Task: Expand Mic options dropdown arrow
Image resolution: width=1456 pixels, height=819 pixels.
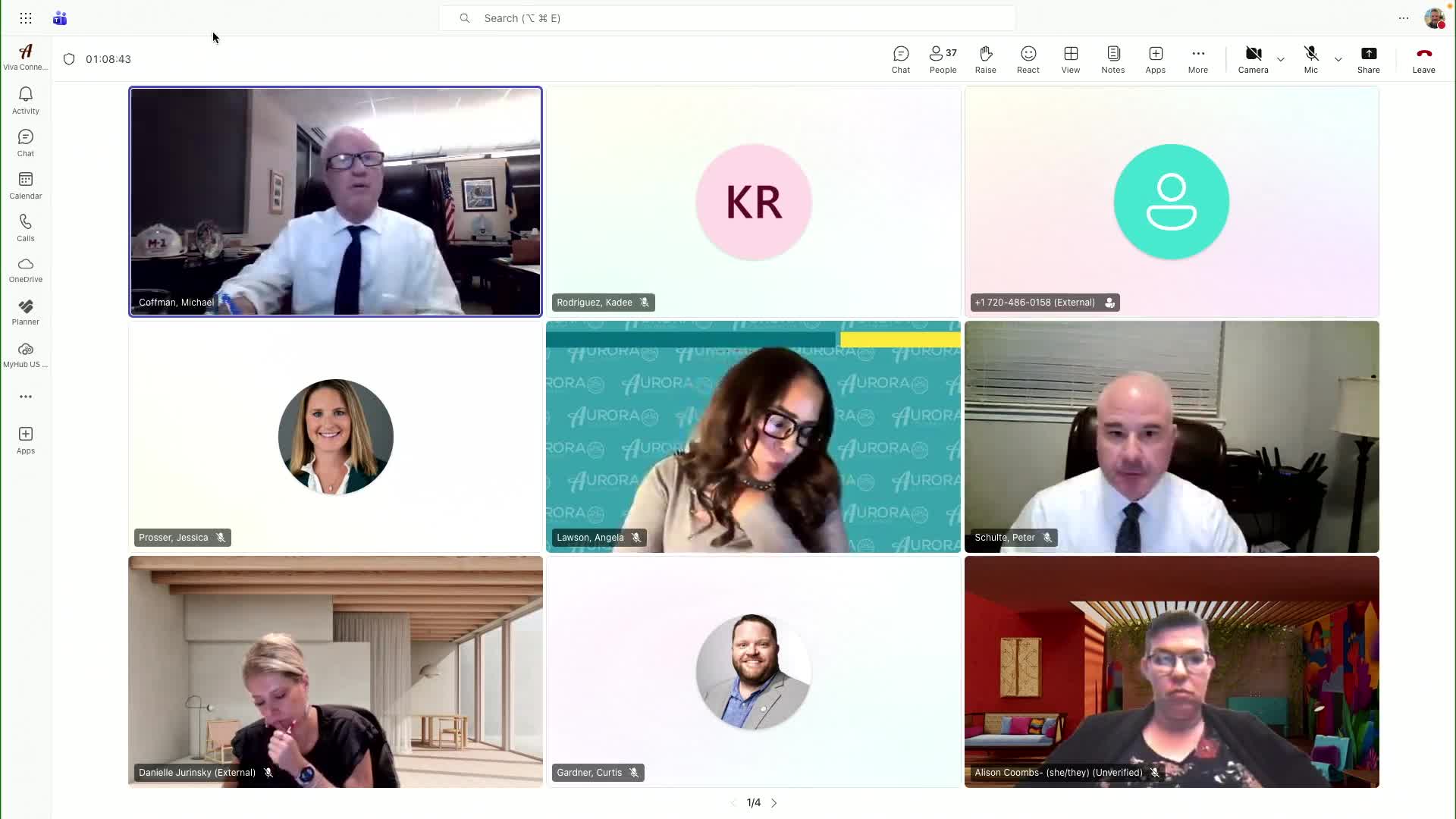Action: (x=1338, y=59)
